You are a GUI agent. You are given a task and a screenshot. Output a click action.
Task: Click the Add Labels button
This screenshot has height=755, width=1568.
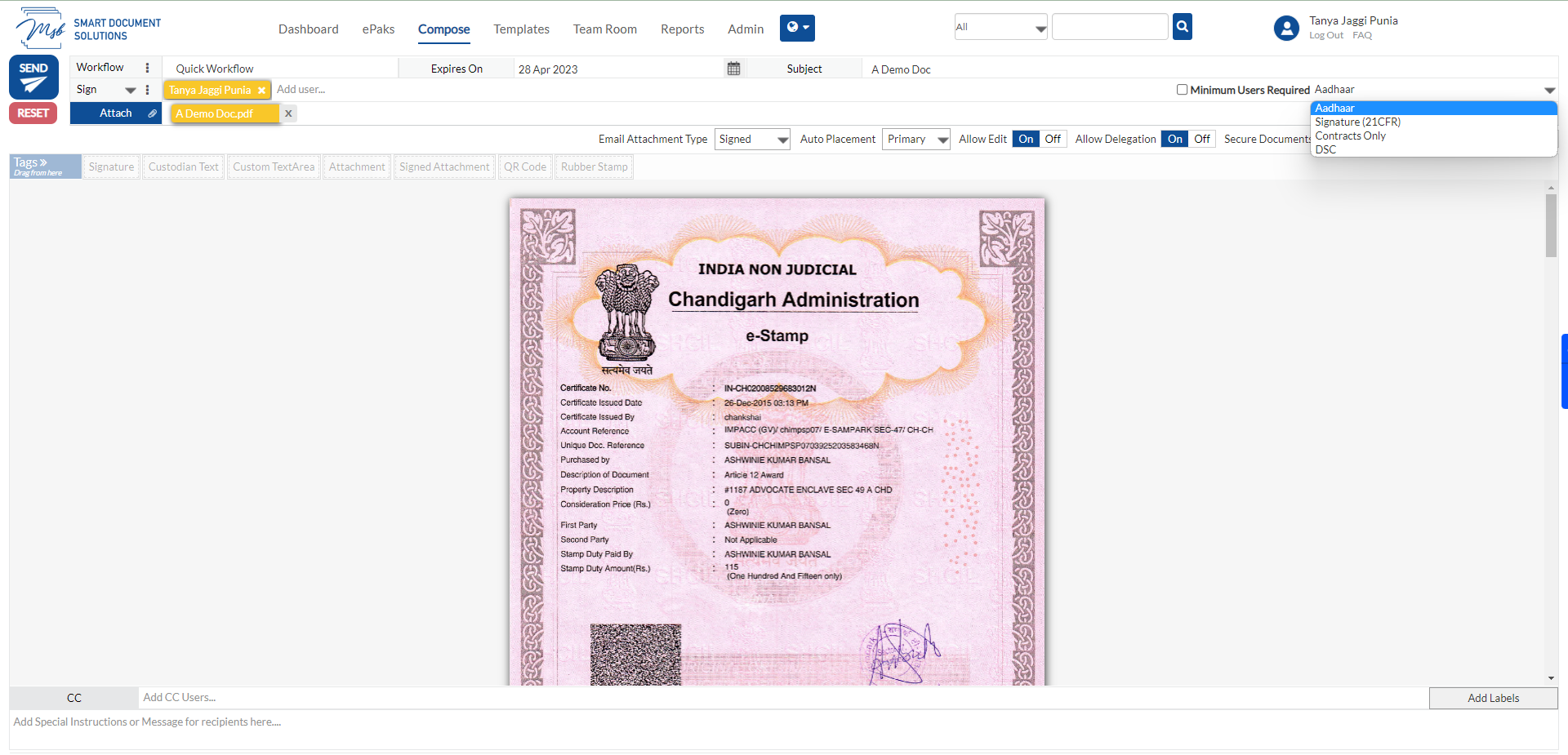(x=1493, y=698)
